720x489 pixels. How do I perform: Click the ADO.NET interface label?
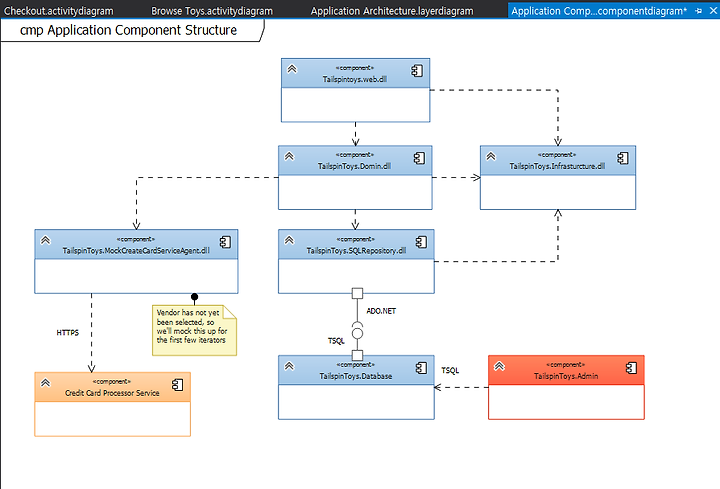(381, 311)
